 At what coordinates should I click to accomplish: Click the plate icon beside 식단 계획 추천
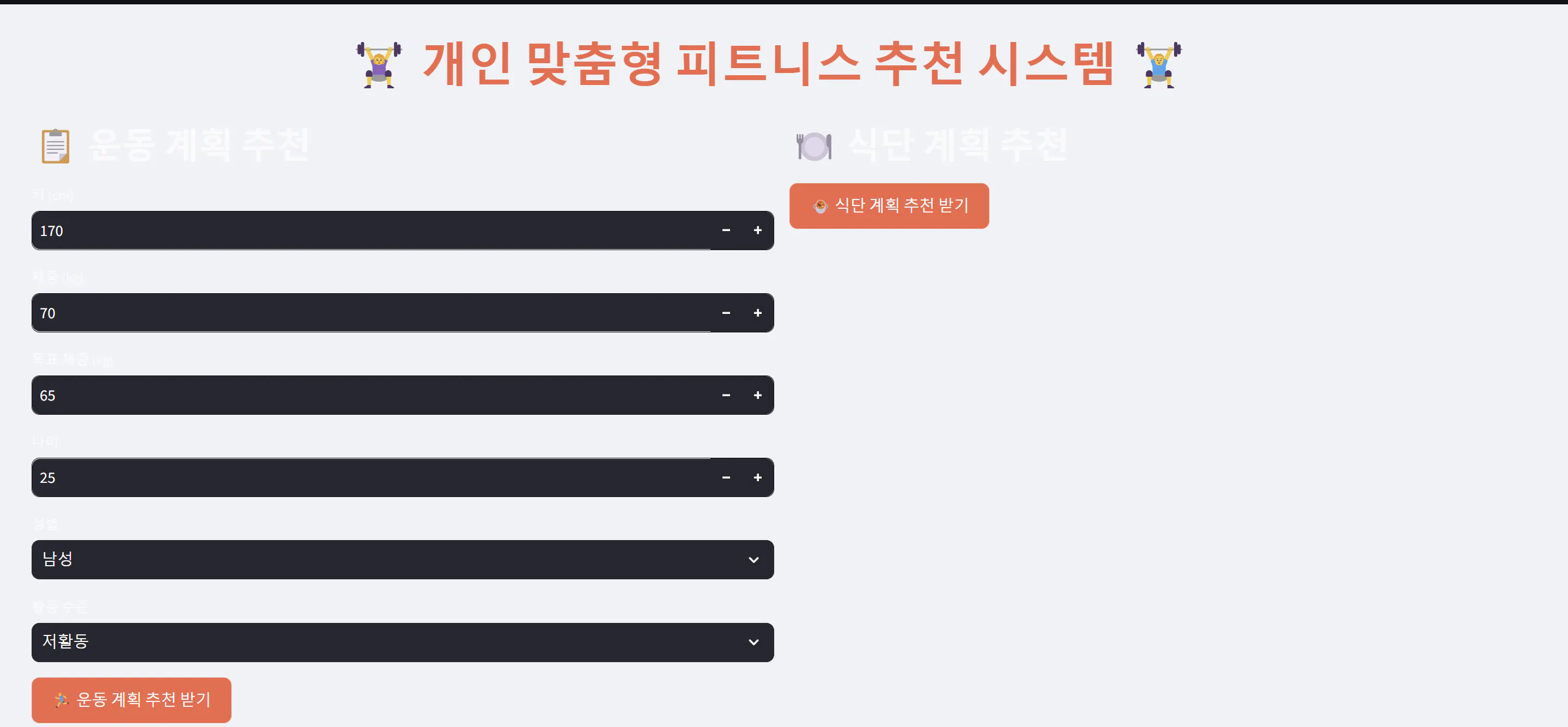(815, 145)
